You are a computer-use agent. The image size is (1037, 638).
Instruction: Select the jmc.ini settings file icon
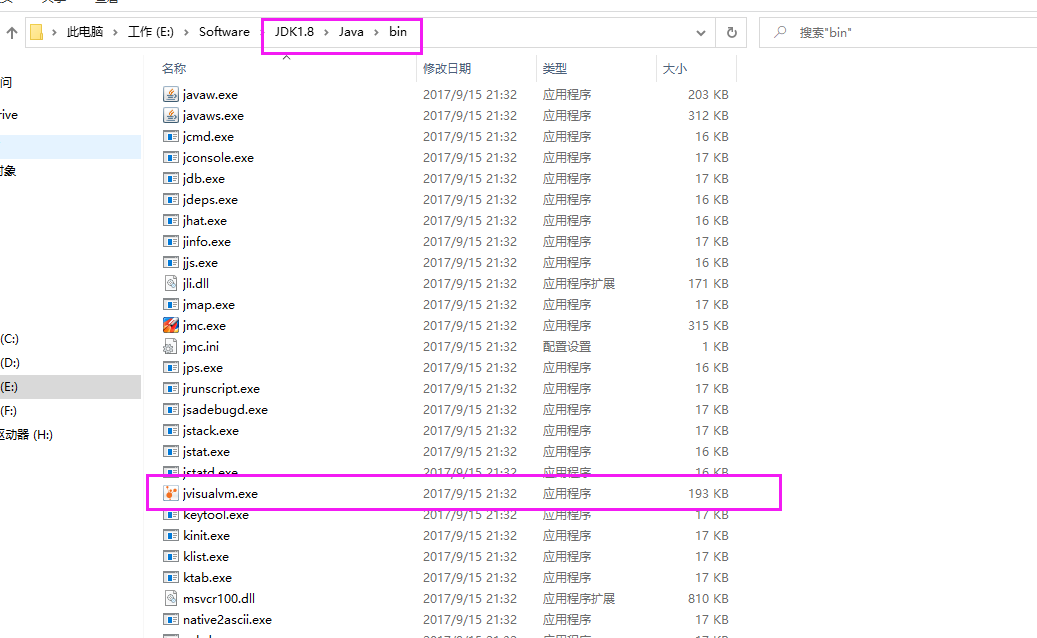pos(170,346)
